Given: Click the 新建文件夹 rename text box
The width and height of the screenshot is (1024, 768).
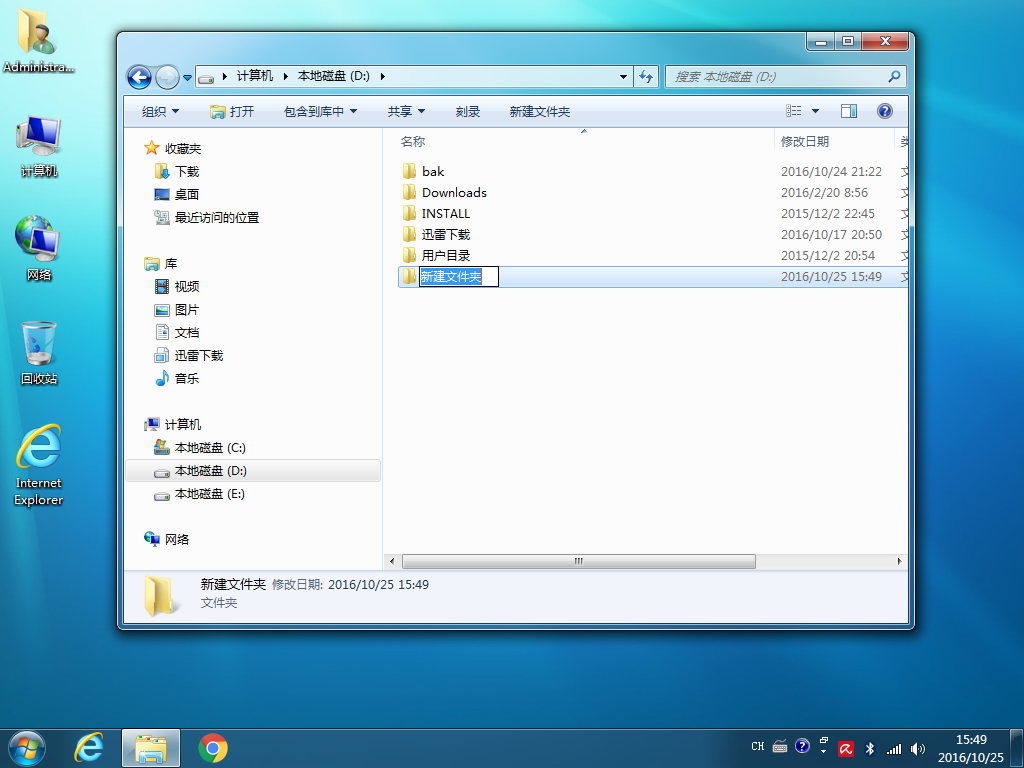Looking at the screenshot, I should click(458, 277).
